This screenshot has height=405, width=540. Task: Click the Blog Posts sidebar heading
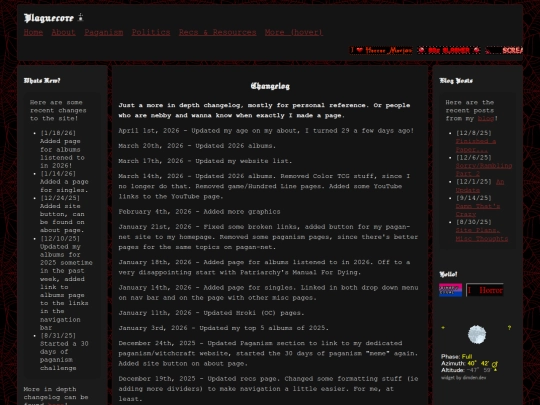(456, 81)
